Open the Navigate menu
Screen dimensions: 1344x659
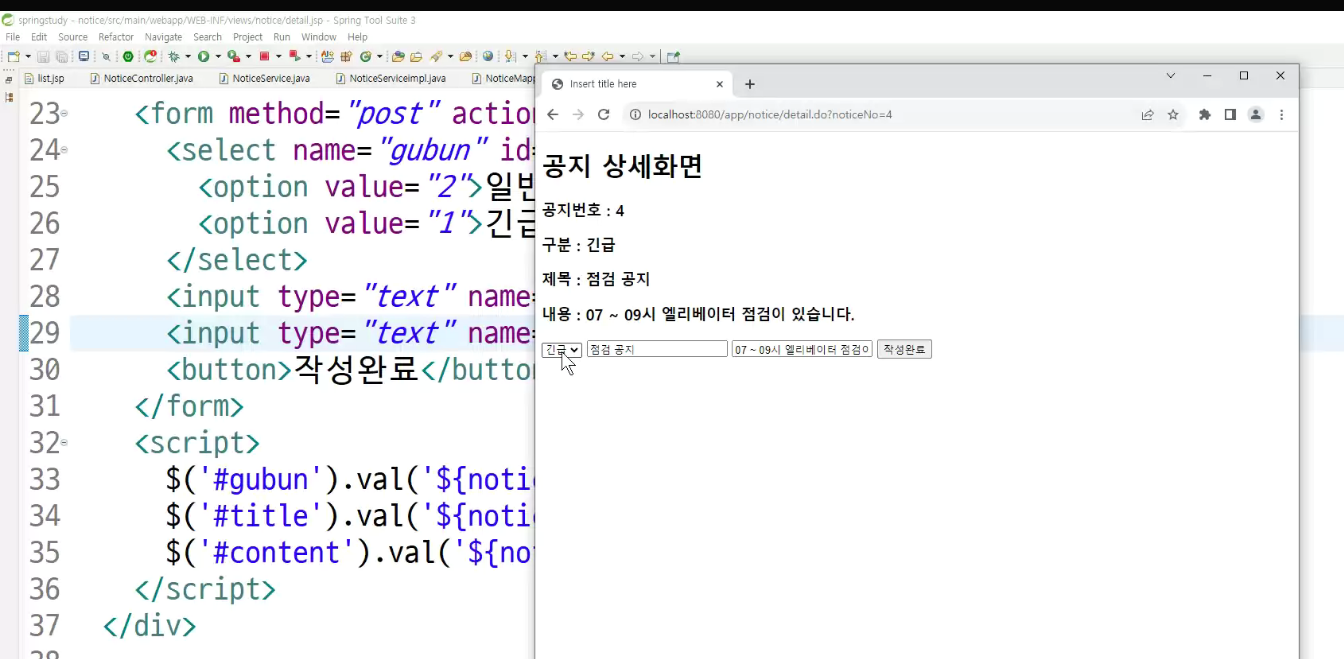point(164,37)
